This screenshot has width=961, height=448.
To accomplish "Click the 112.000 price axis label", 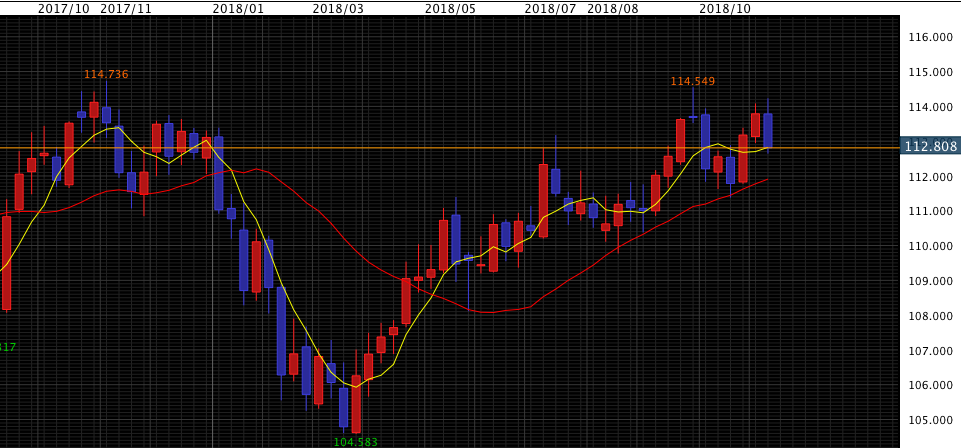I will [x=930, y=177].
